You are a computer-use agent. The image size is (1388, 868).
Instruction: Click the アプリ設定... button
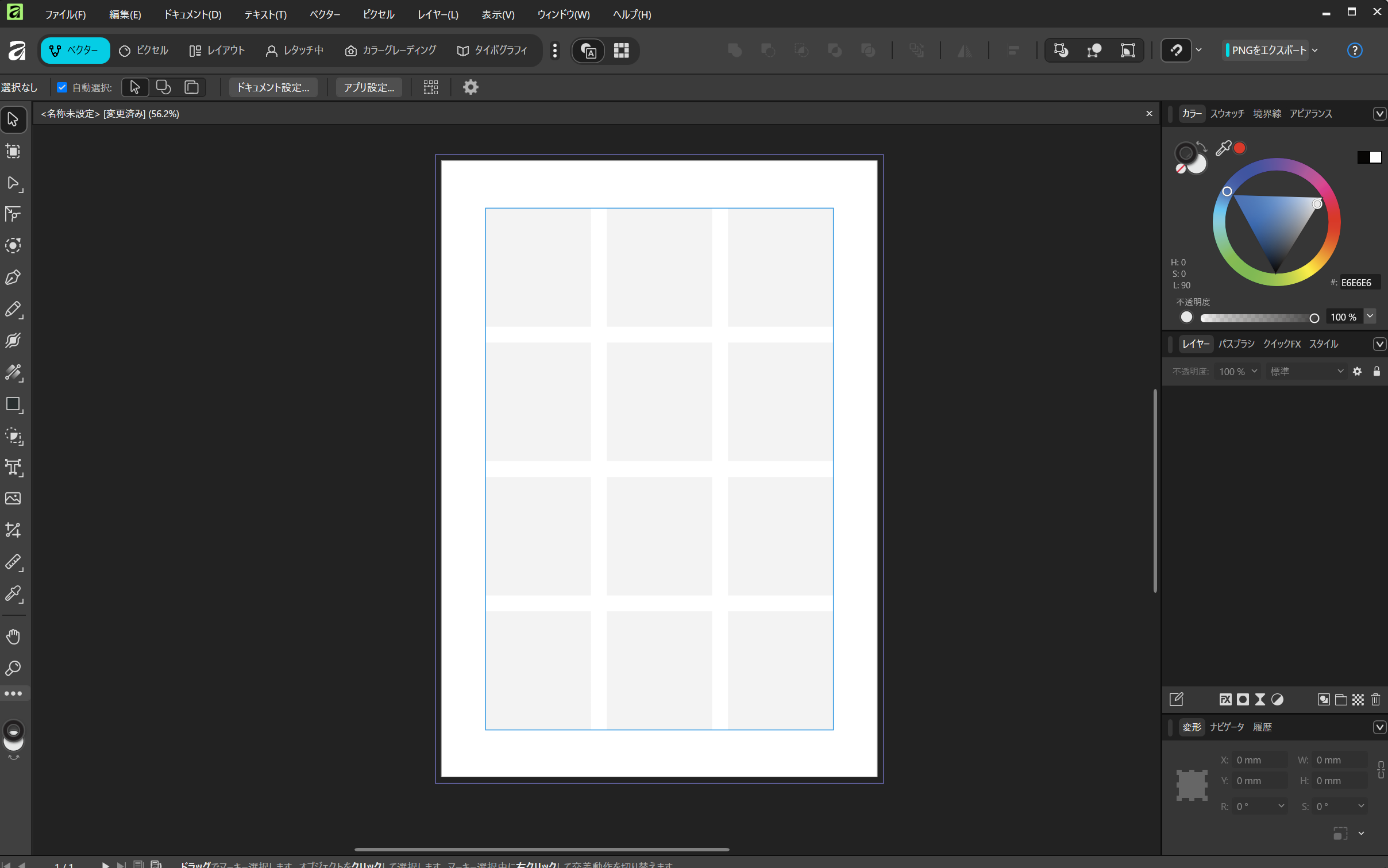[368, 87]
